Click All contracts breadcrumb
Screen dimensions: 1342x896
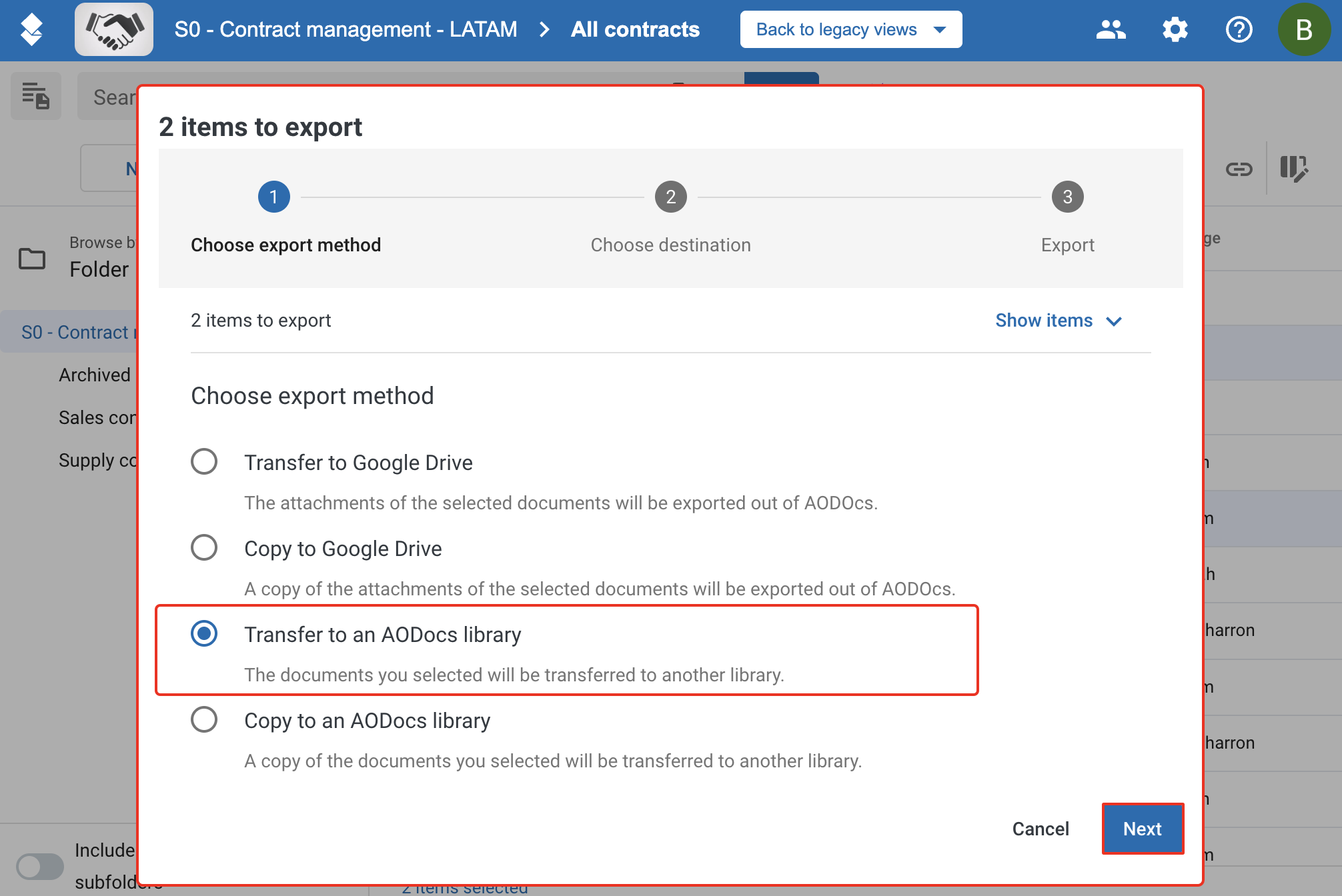[635, 29]
